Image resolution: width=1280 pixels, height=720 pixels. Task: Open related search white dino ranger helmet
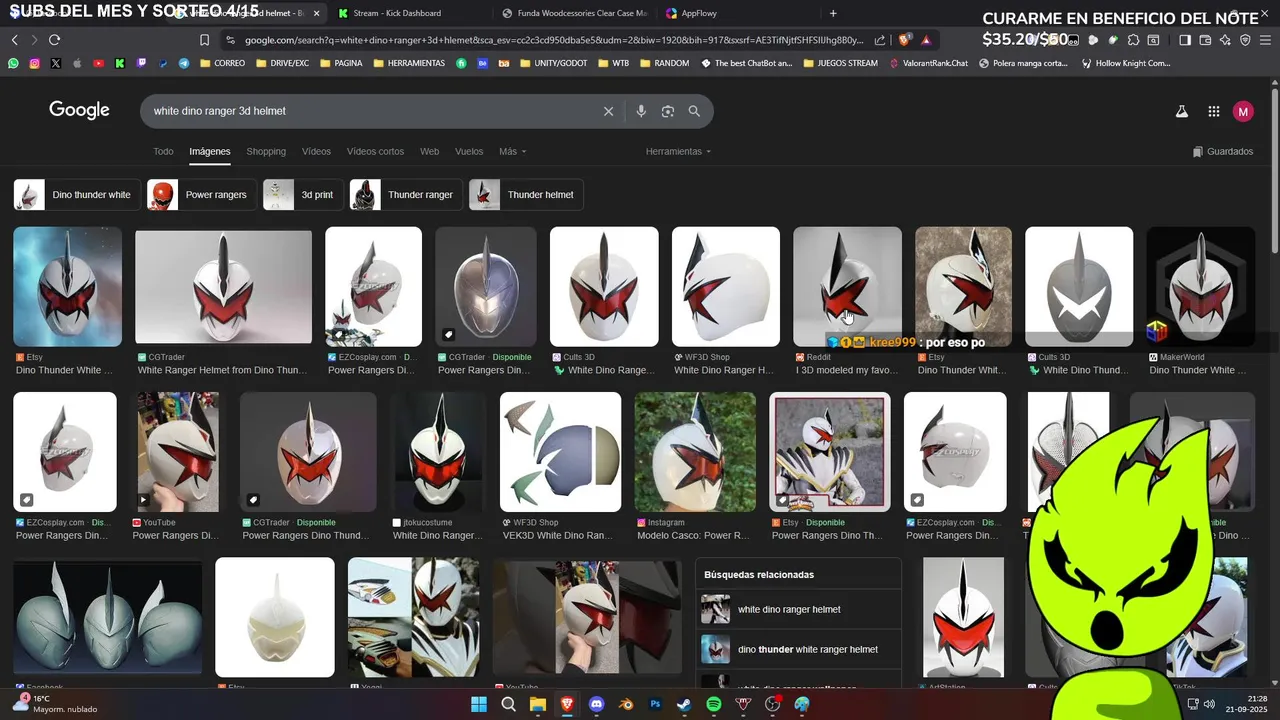point(798,609)
